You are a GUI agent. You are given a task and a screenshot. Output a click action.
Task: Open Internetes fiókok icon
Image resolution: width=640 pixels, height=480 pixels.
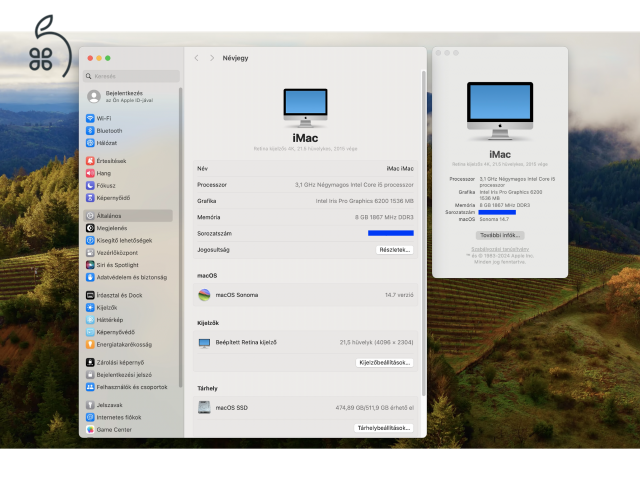point(90,417)
